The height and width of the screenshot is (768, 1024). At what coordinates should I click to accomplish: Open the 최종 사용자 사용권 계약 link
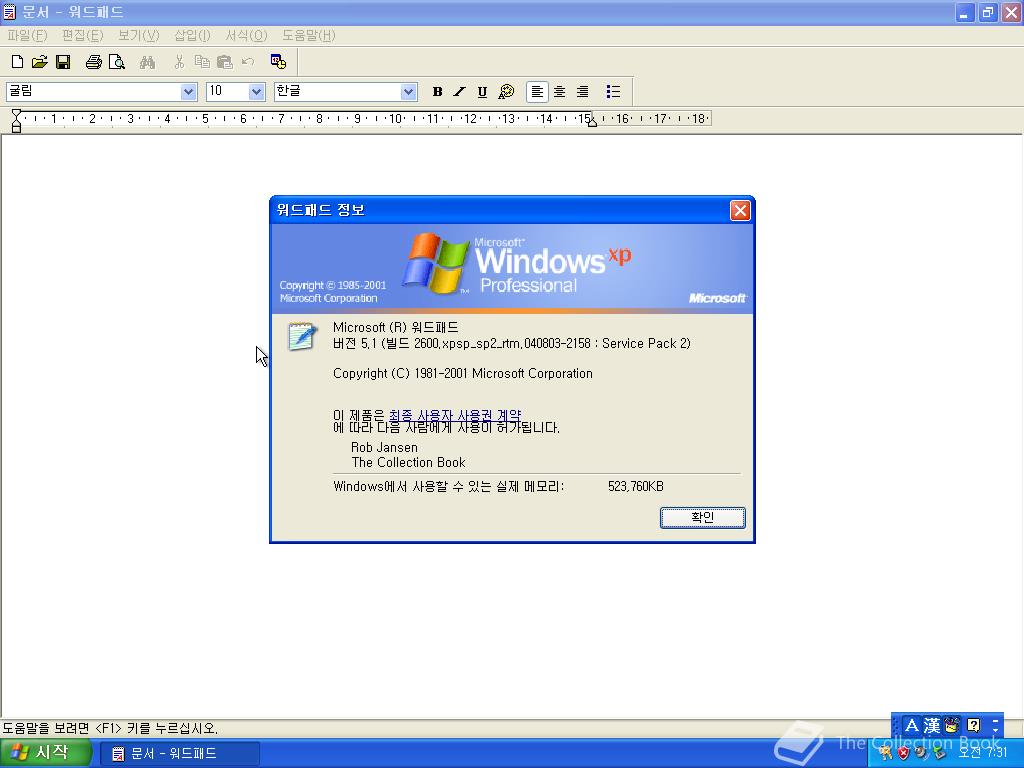(455, 415)
